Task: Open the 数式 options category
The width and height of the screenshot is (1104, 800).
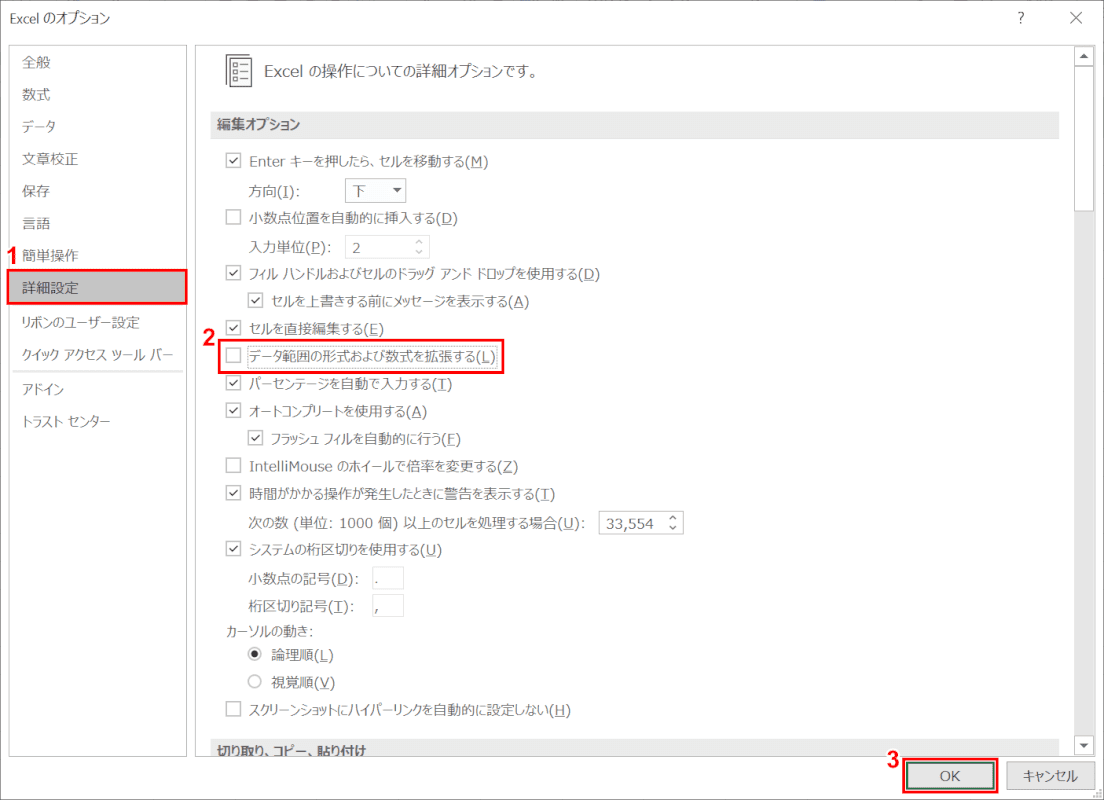Action: (x=97, y=94)
